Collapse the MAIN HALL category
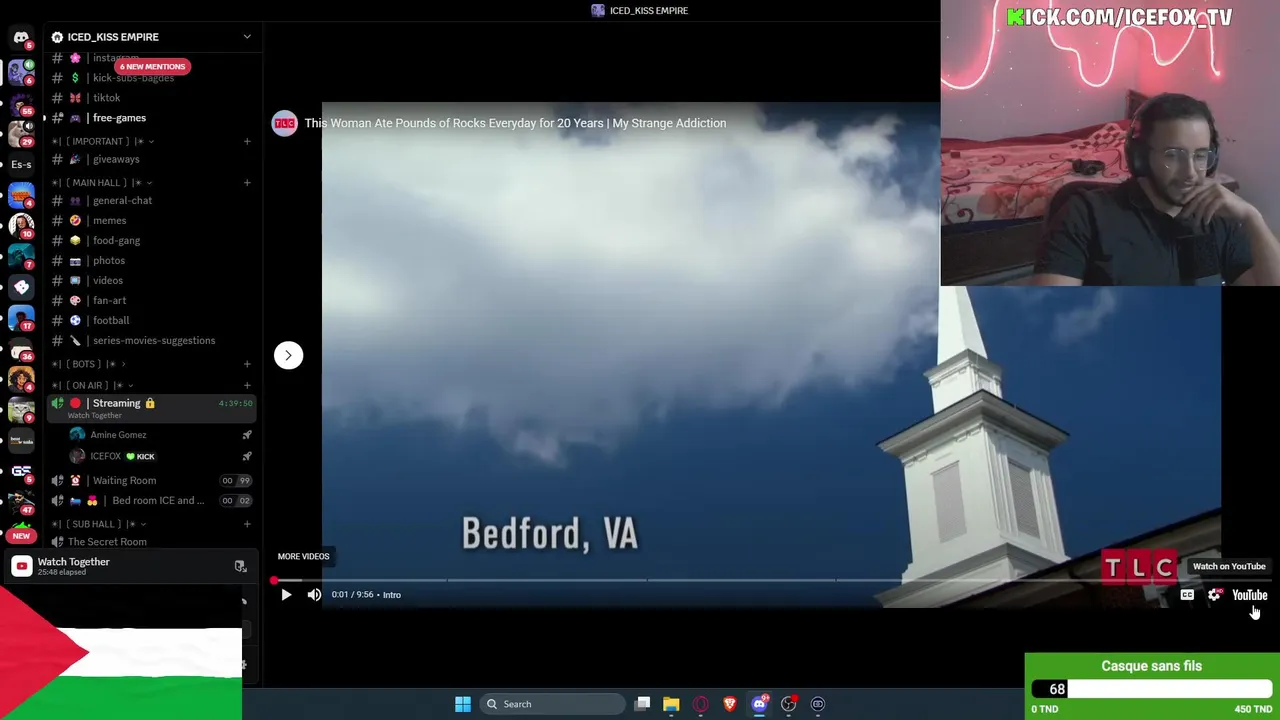 pos(100,183)
